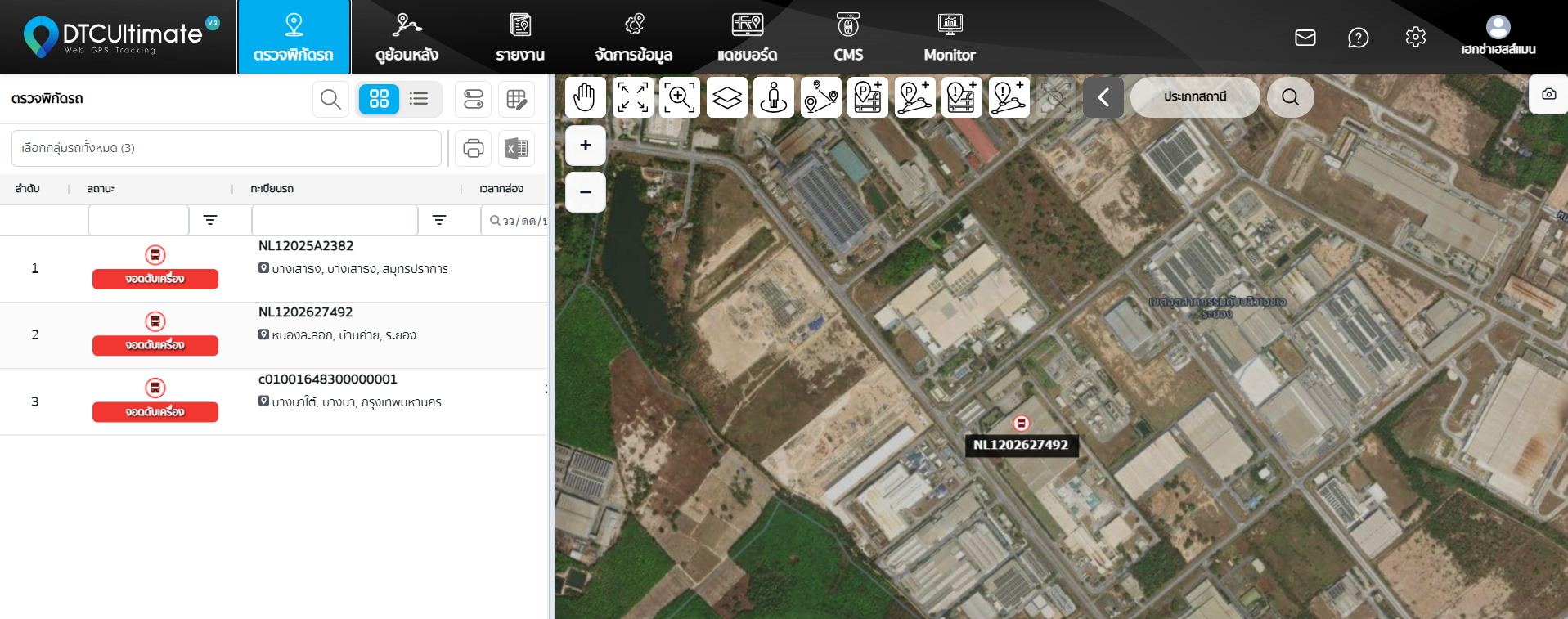
Task: Open the vehicle group selection dropdown
Action: pyautogui.click(x=227, y=148)
